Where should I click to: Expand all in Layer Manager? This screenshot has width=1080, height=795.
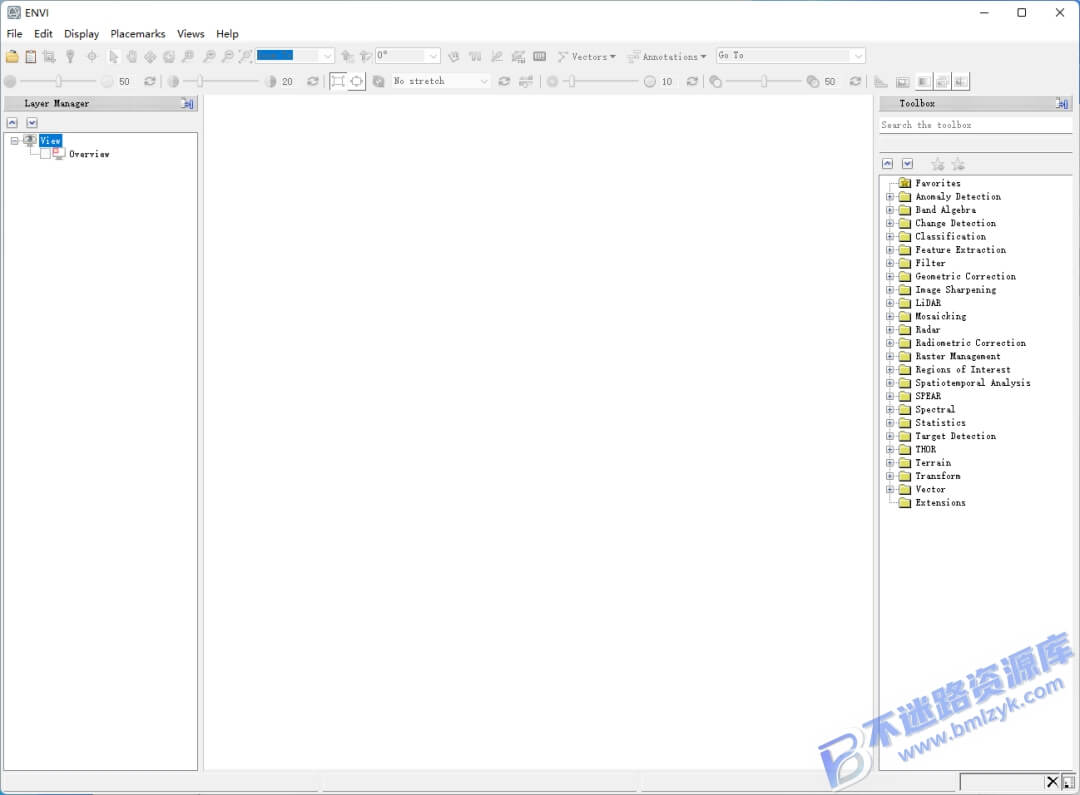[x=32, y=123]
